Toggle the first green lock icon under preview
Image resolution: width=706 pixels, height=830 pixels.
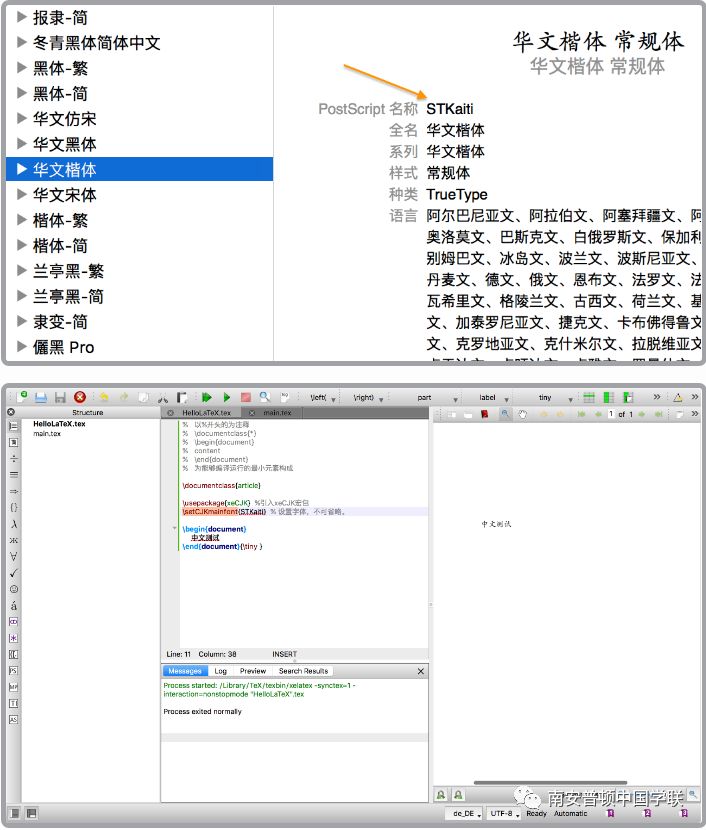441,795
